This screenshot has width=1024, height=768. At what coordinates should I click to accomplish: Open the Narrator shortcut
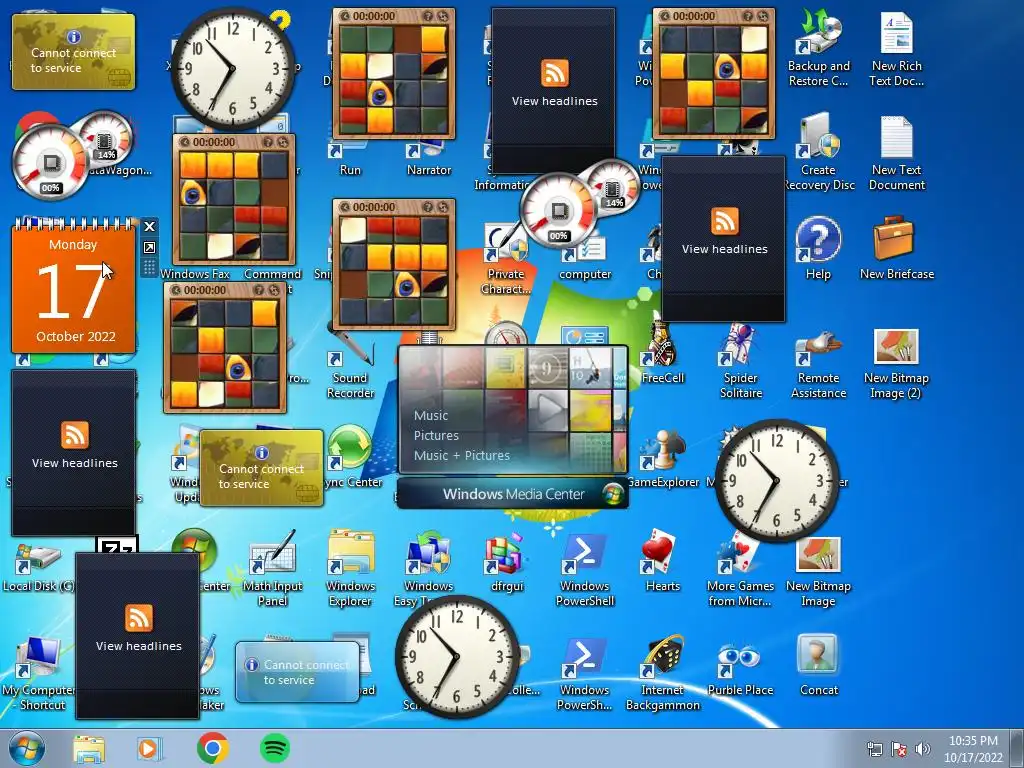pyautogui.click(x=428, y=160)
